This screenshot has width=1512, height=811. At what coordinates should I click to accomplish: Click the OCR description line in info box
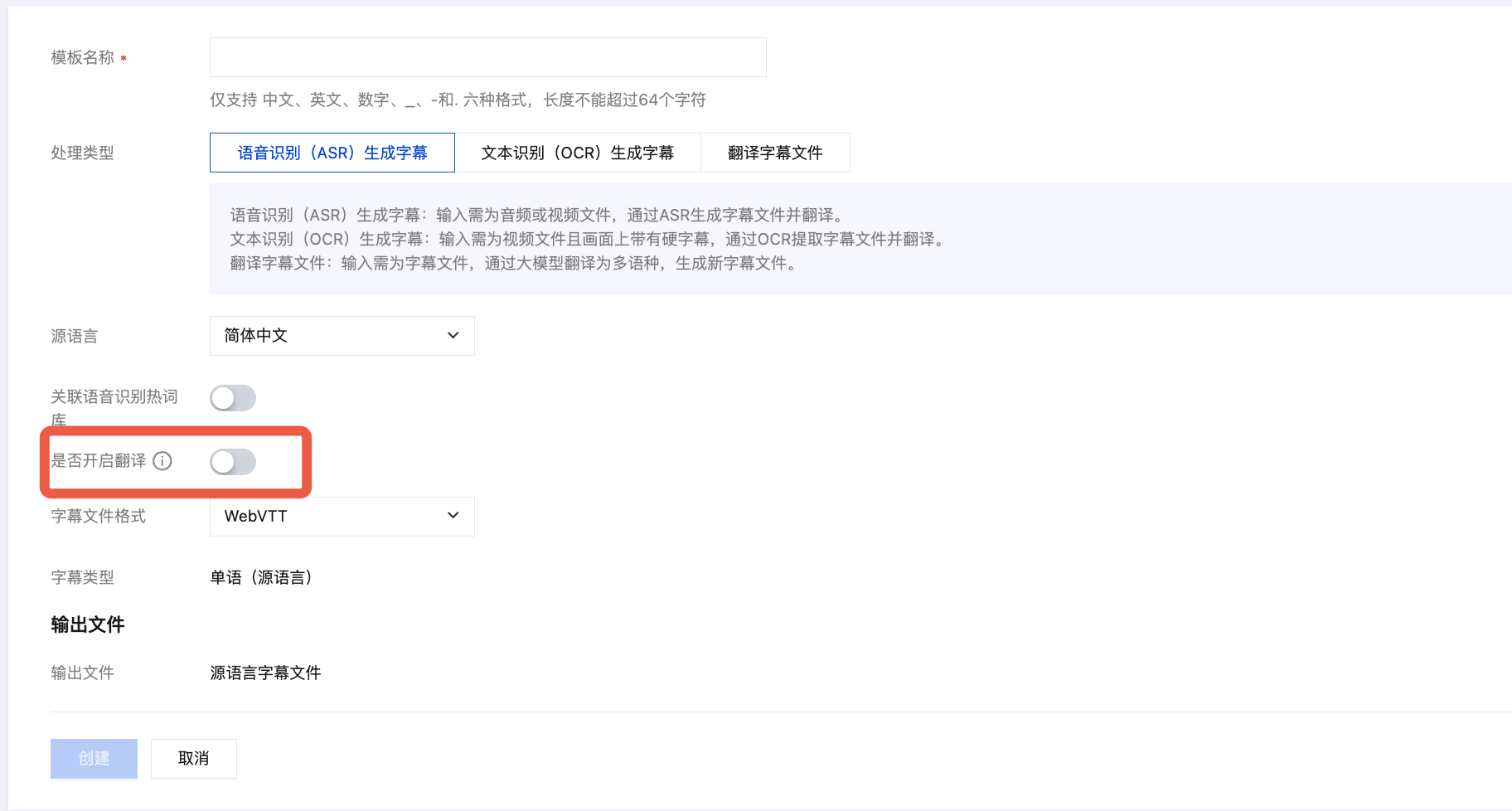589,239
